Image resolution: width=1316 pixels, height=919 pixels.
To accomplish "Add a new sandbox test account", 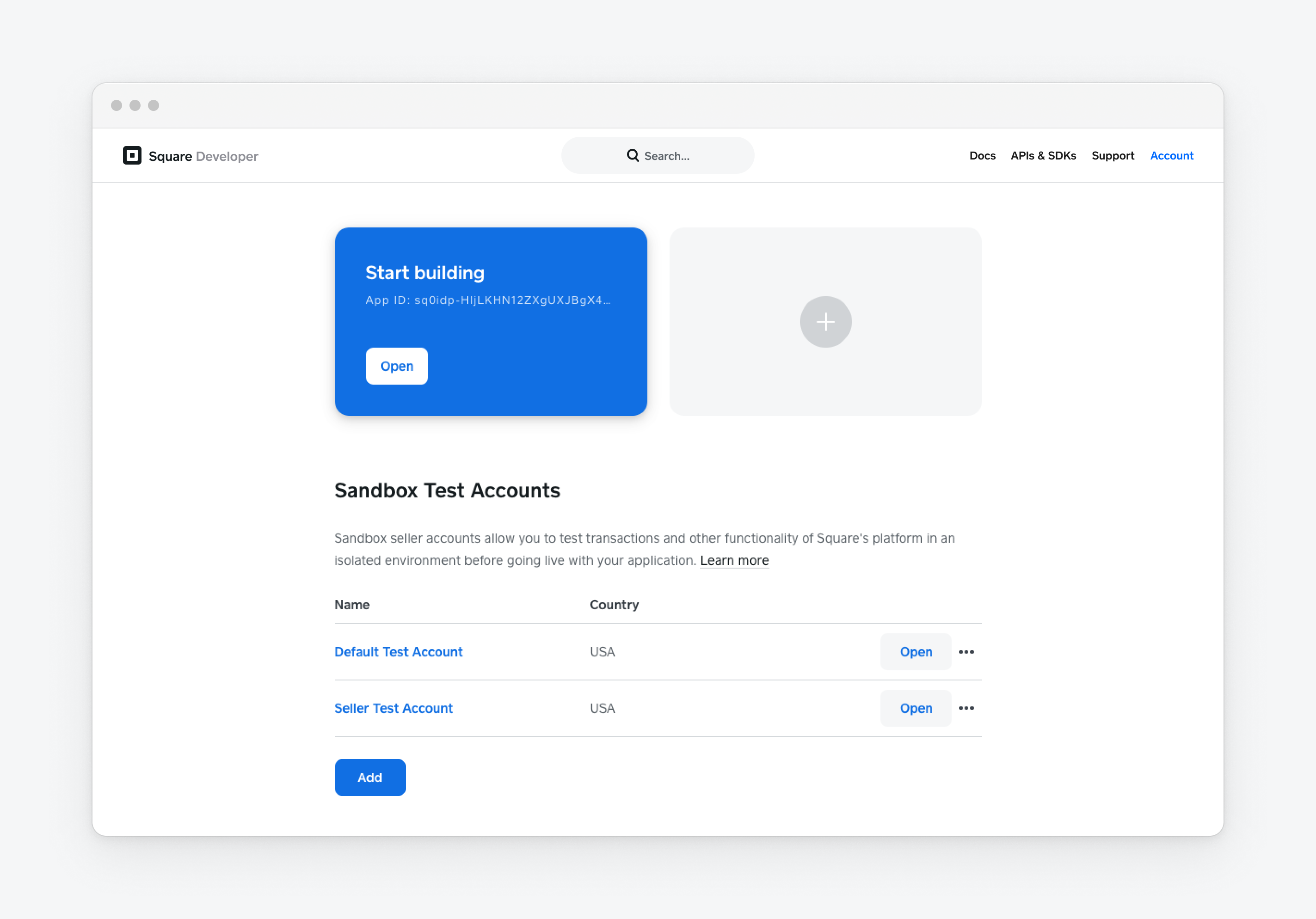I will coord(370,777).
